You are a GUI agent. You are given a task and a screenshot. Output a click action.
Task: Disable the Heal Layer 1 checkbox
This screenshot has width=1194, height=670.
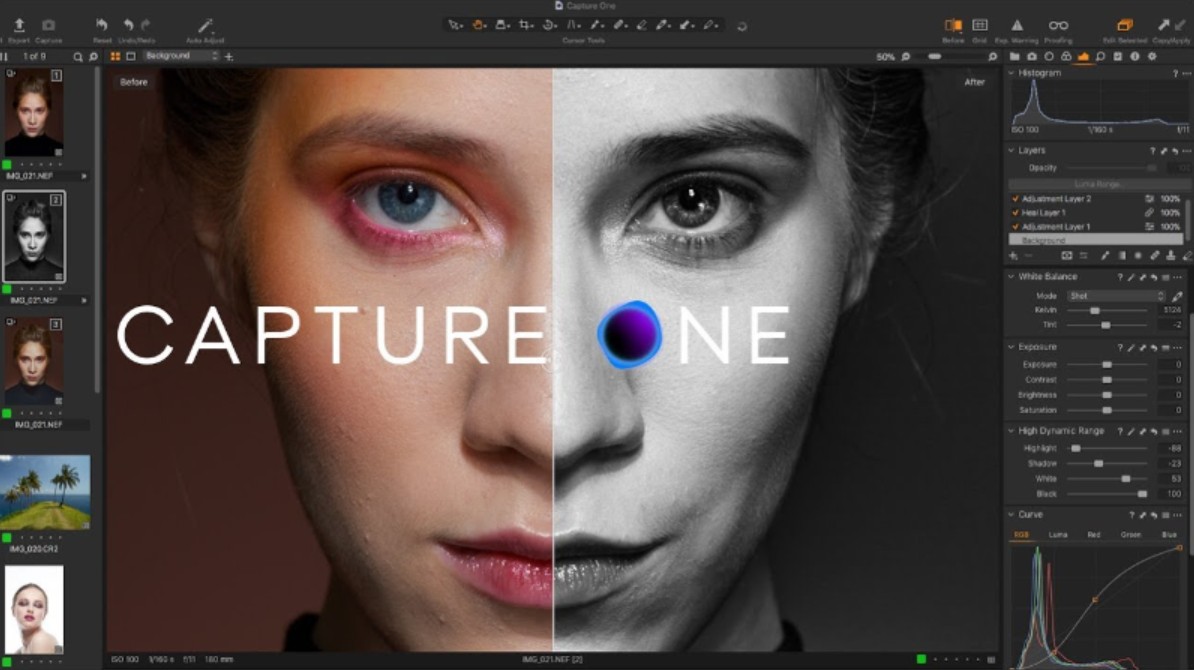(x=1015, y=213)
